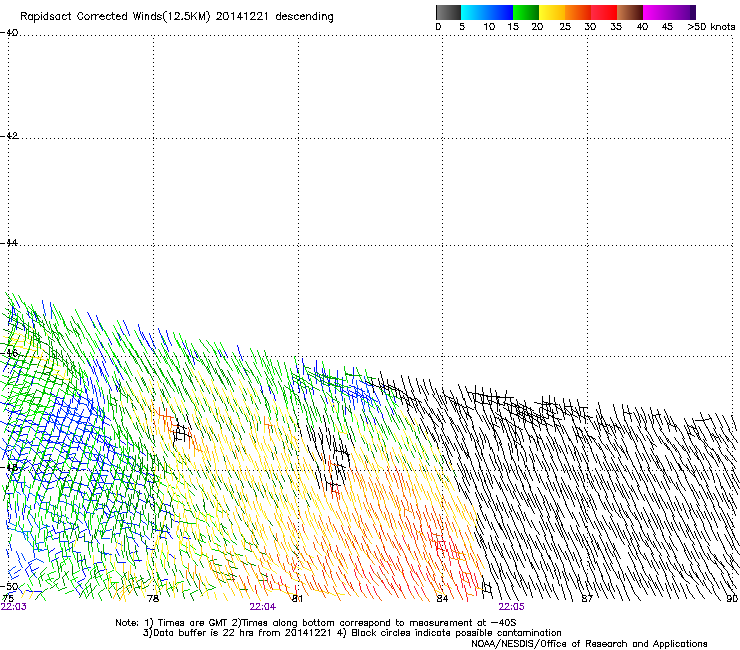Screen dimensions: 740x650
Task: Click the 87 longitude axis label
Action: (587, 599)
